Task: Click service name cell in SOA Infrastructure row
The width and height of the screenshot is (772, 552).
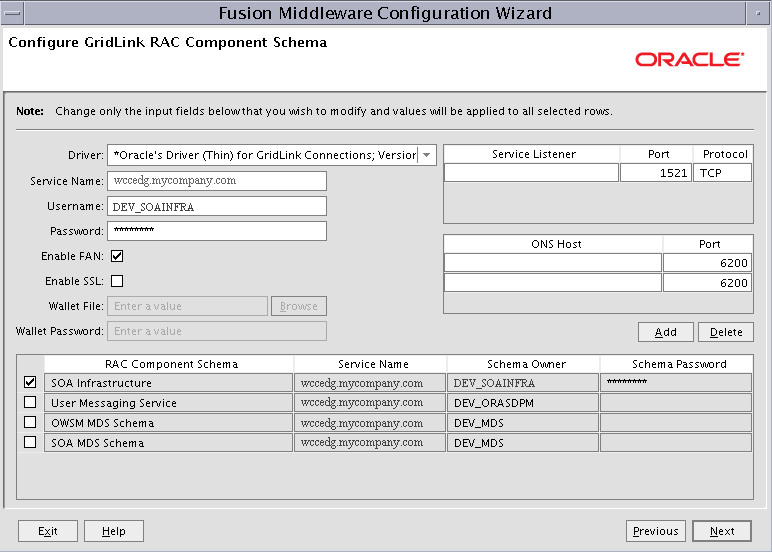Action: pyautogui.click(x=370, y=383)
